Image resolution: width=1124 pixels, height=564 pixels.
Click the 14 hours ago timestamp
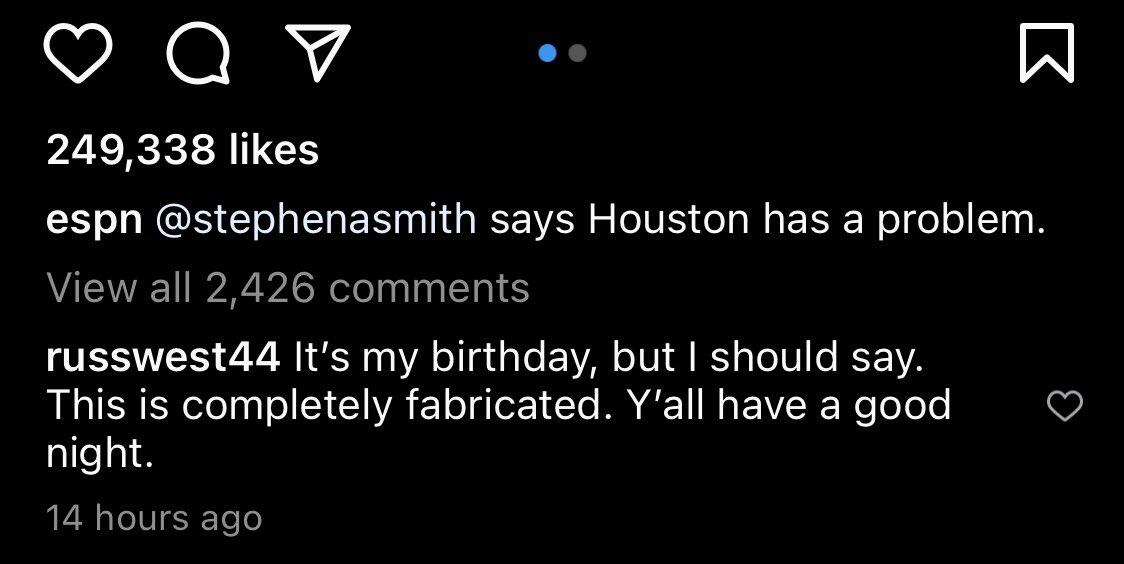pyautogui.click(x=154, y=519)
